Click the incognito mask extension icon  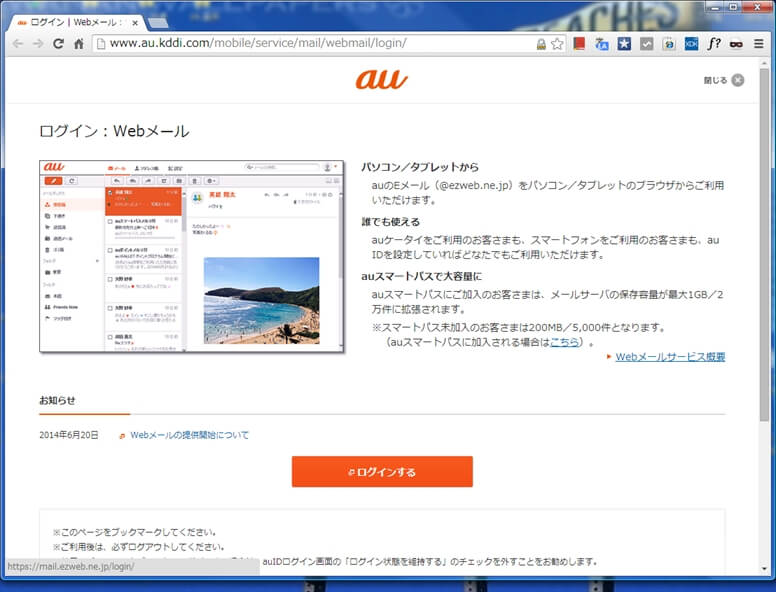pyautogui.click(x=736, y=44)
